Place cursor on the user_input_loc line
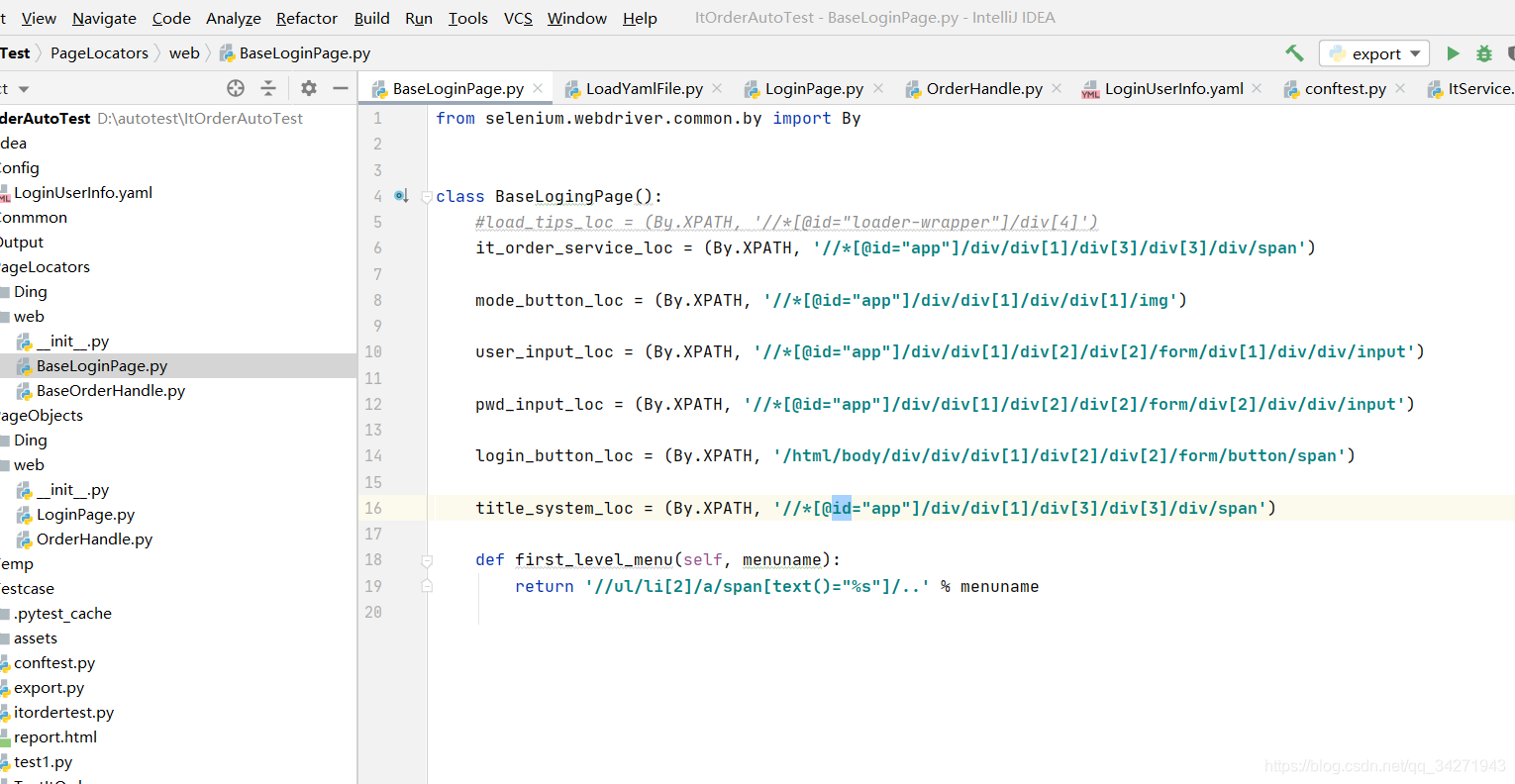Screen dimensions: 1515x784 tap(949, 352)
